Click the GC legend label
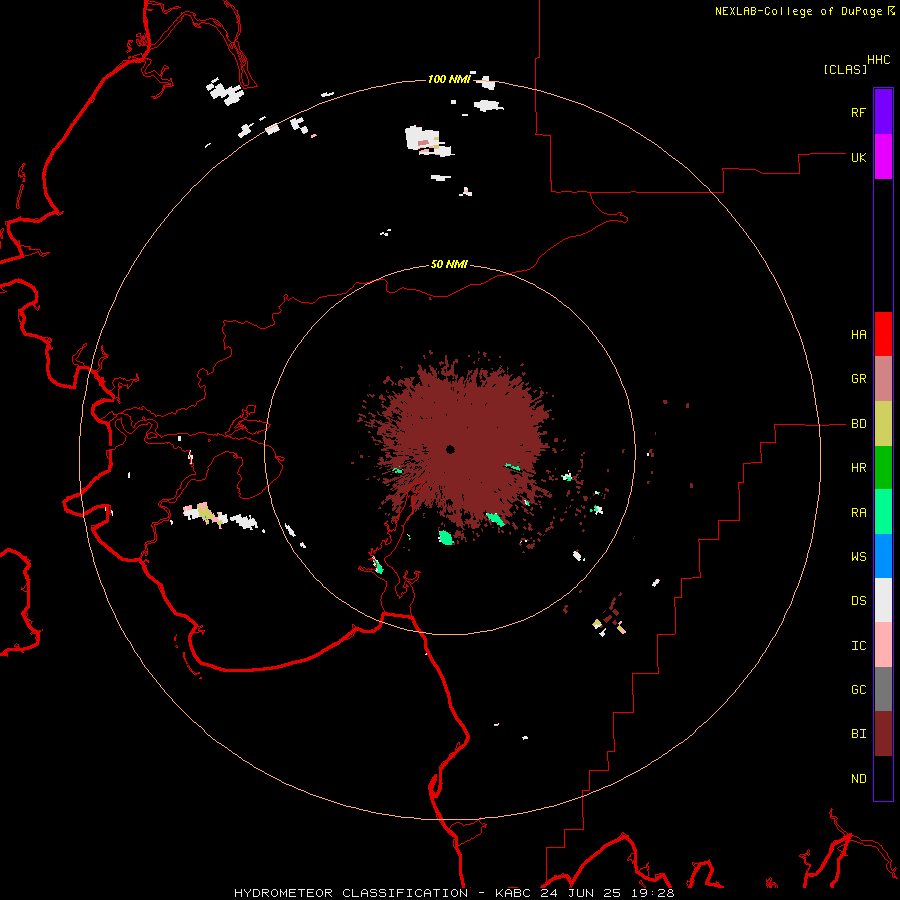This screenshot has width=900, height=900. (x=858, y=690)
